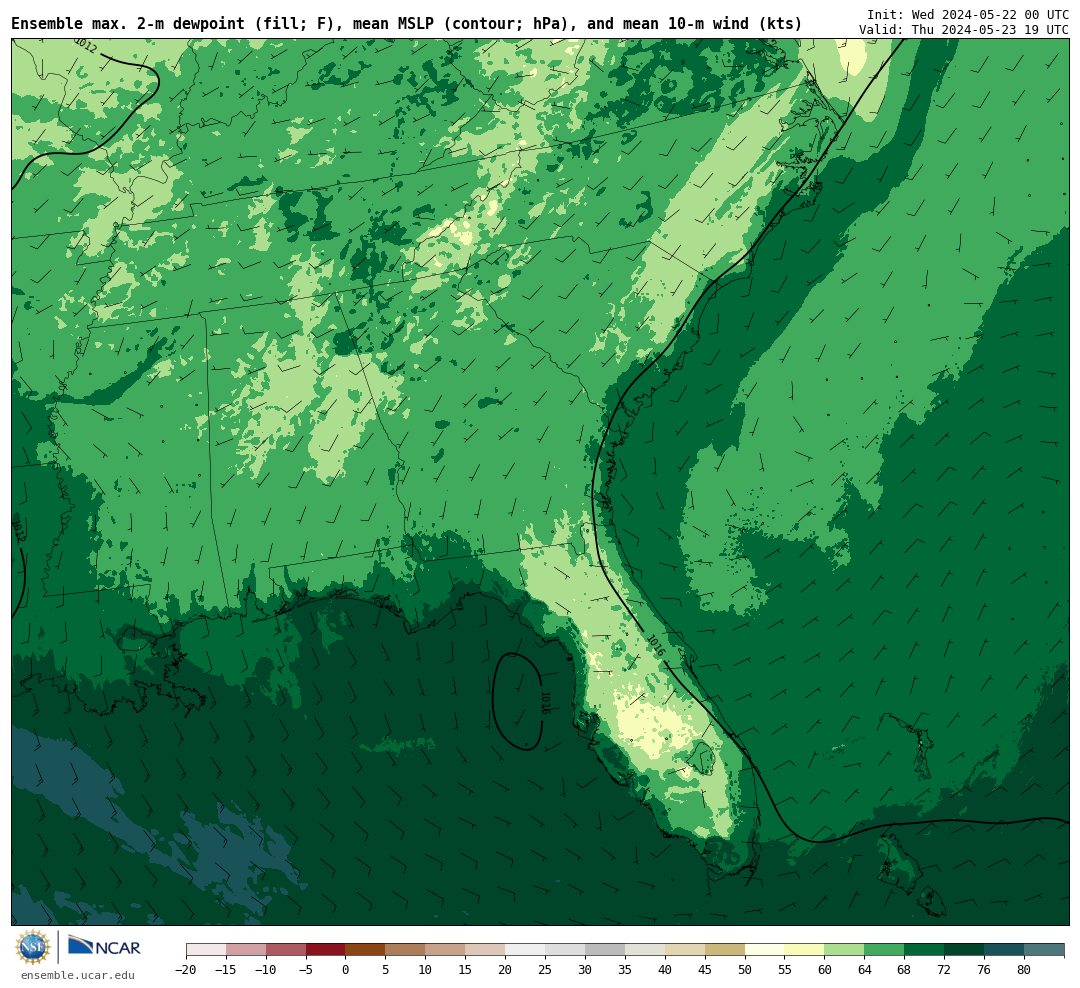The image size is (1080, 988).
Task: Click the pale yellow swatch between 55 and 60
Action: tap(804, 950)
